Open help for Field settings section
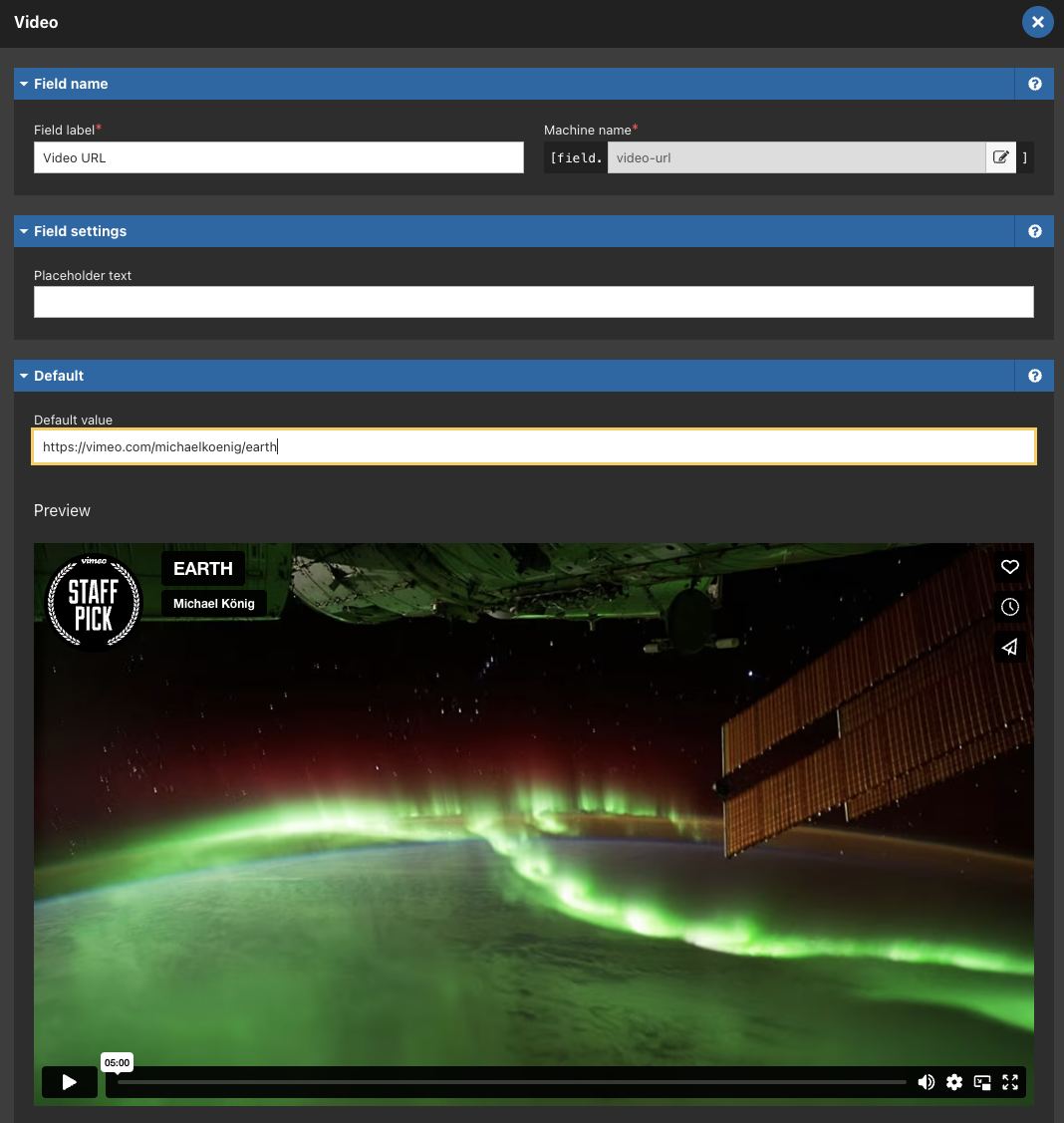 tap(1035, 231)
